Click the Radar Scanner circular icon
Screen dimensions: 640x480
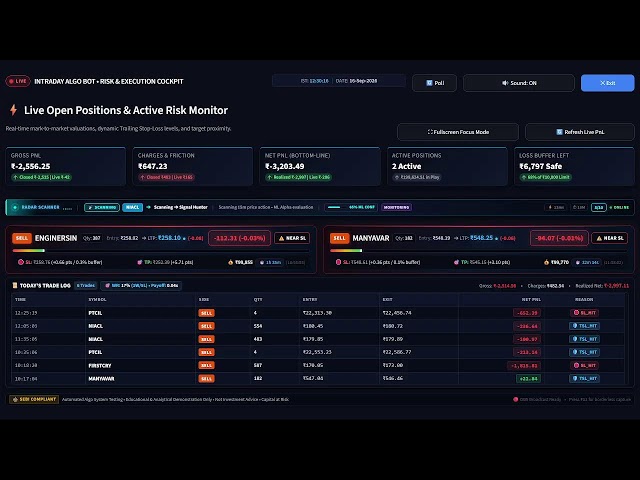[15, 207]
